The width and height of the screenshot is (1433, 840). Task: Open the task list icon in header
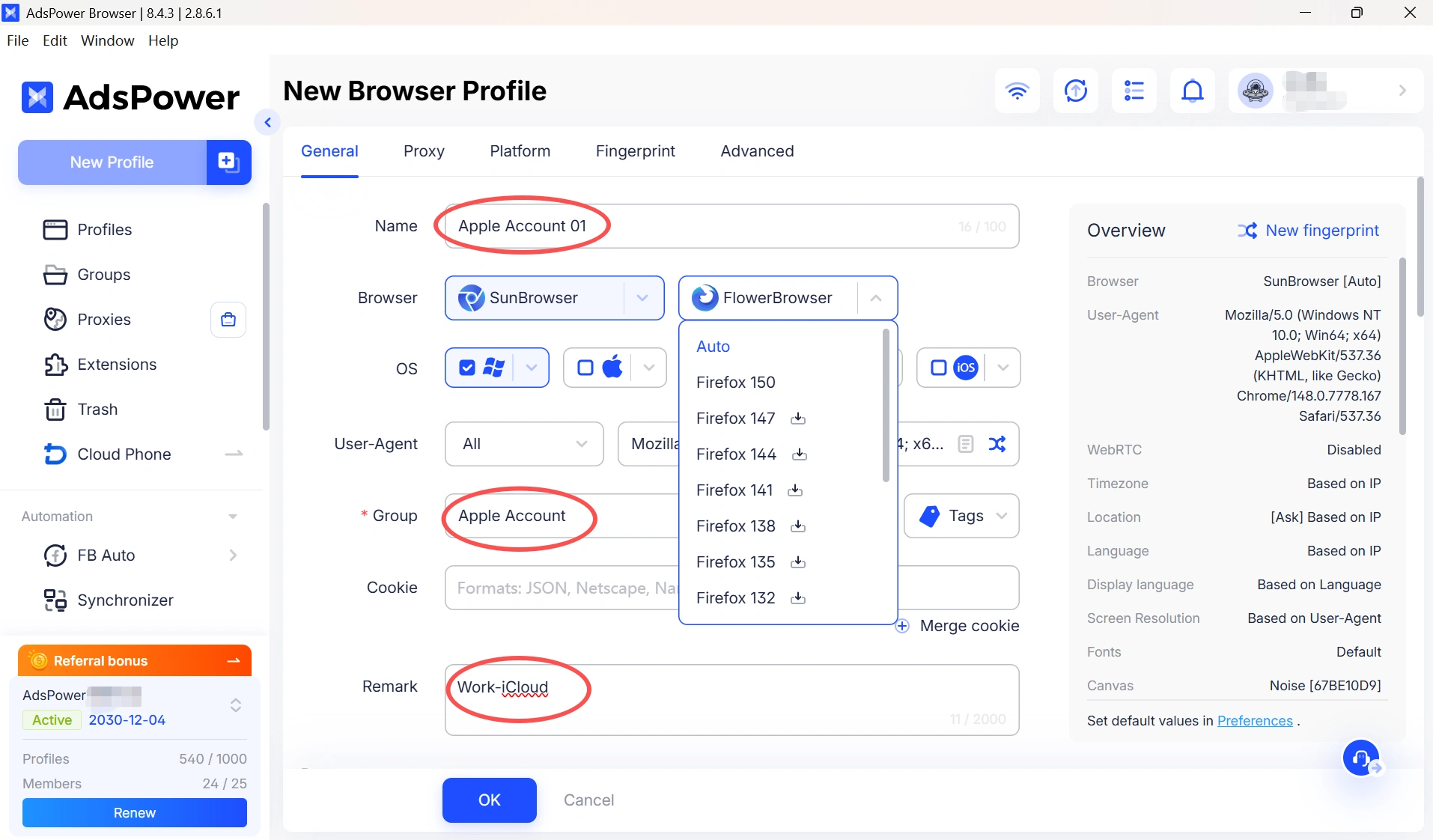pos(1134,91)
